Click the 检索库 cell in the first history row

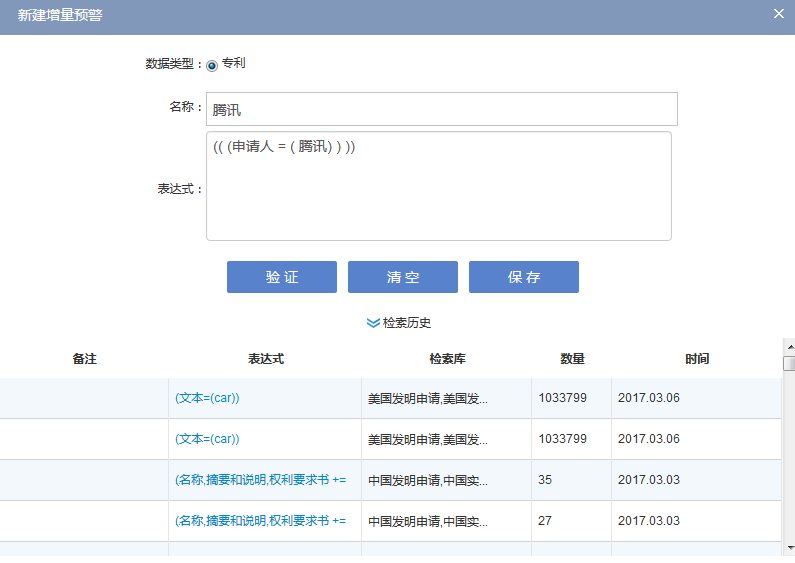point(428,398)
